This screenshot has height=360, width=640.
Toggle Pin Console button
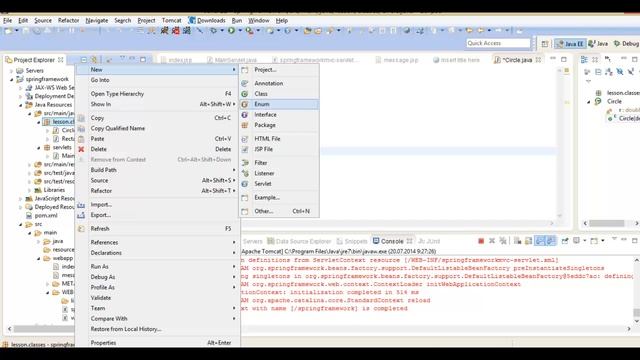coord(565,241)
